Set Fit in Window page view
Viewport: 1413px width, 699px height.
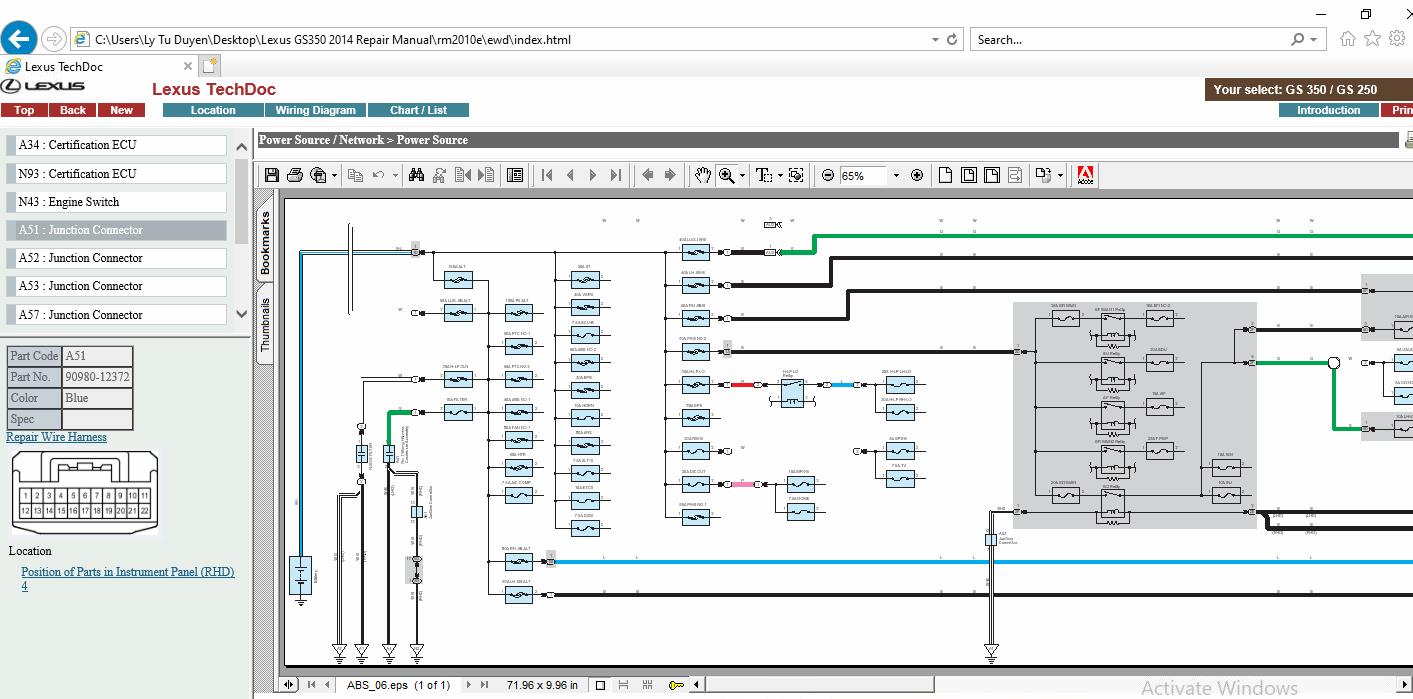coord(968,175)
